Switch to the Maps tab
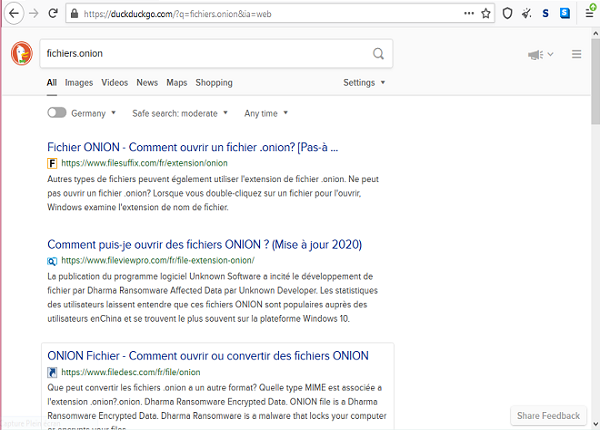 pos(177,83)
